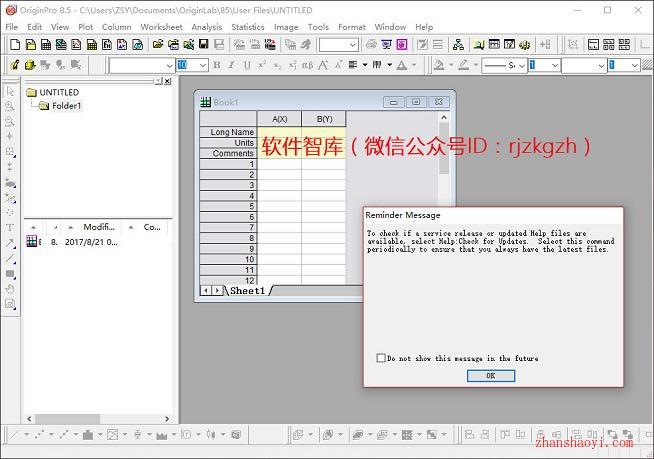Expand the font color dropdown arrow
The image size is (654, 459).
point(414,65)
